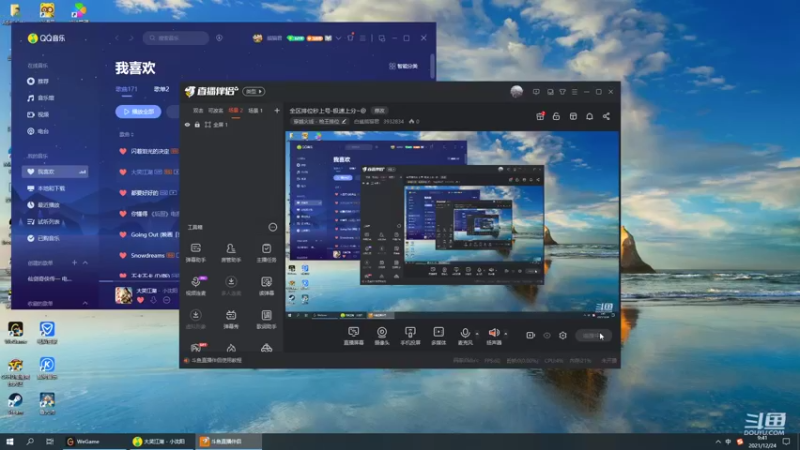Viewport: 800px width, 450px height.
Task: Collapse favorited playlists section in QQ Music
Action: (x=85, y=303)
